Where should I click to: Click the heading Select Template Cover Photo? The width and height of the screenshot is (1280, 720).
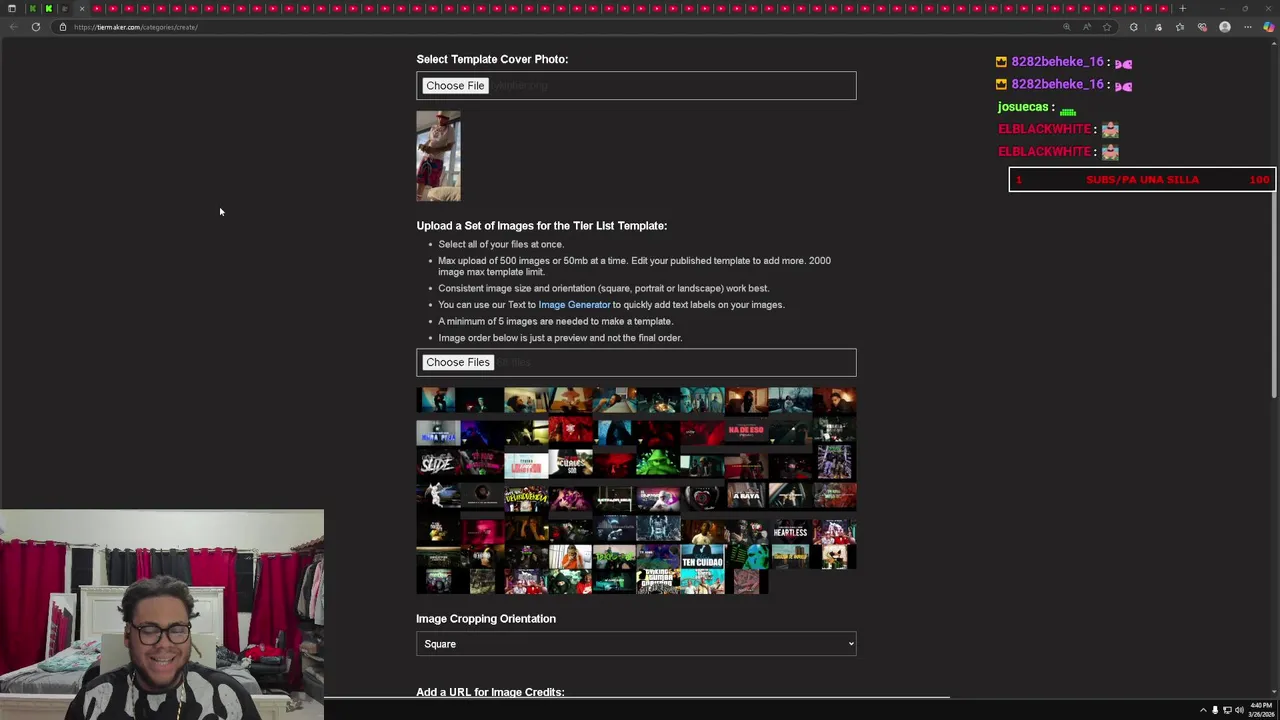pyautogui.click(x=492, y=59)
